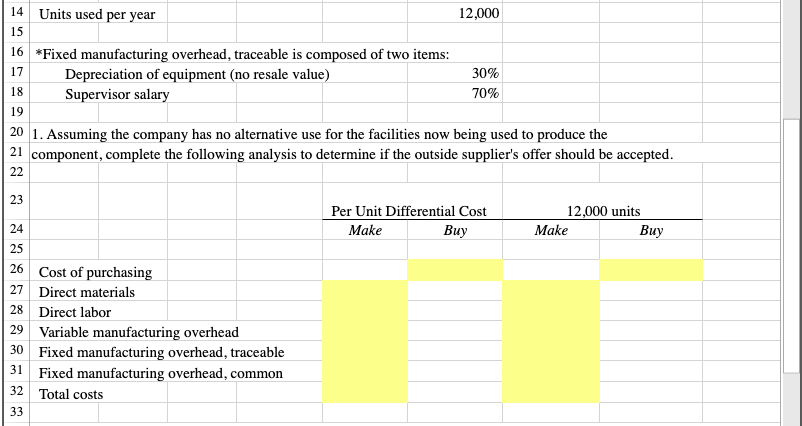Click the 'Units used per year' label
Image resolution: width=802 pixels, height=426 pixels.
click(97, 15)
